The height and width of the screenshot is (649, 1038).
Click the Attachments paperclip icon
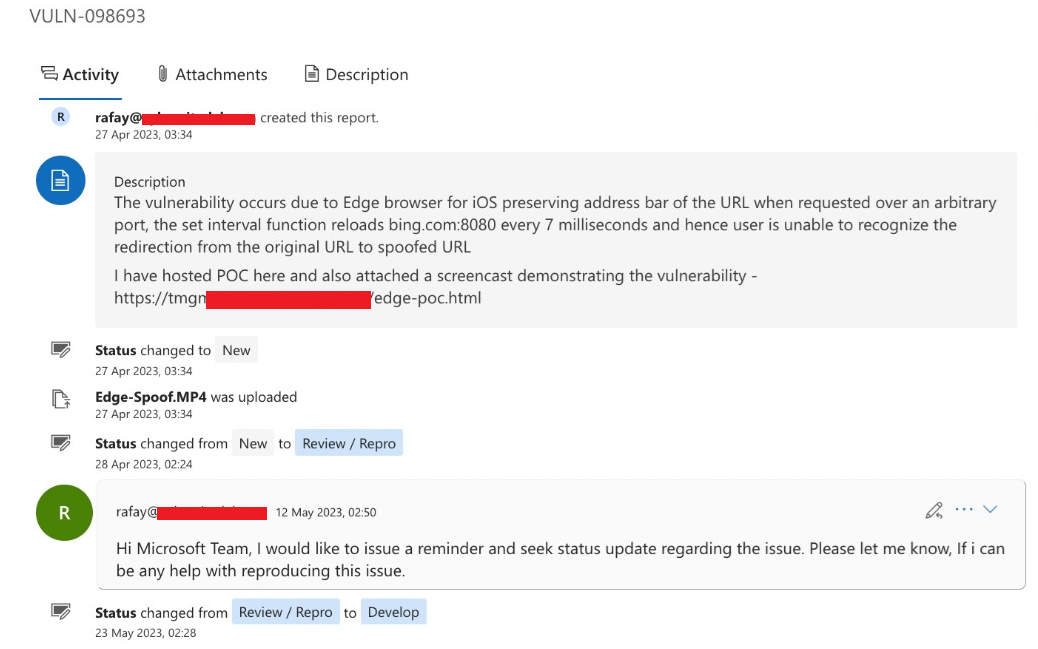(x=162, y=75)
